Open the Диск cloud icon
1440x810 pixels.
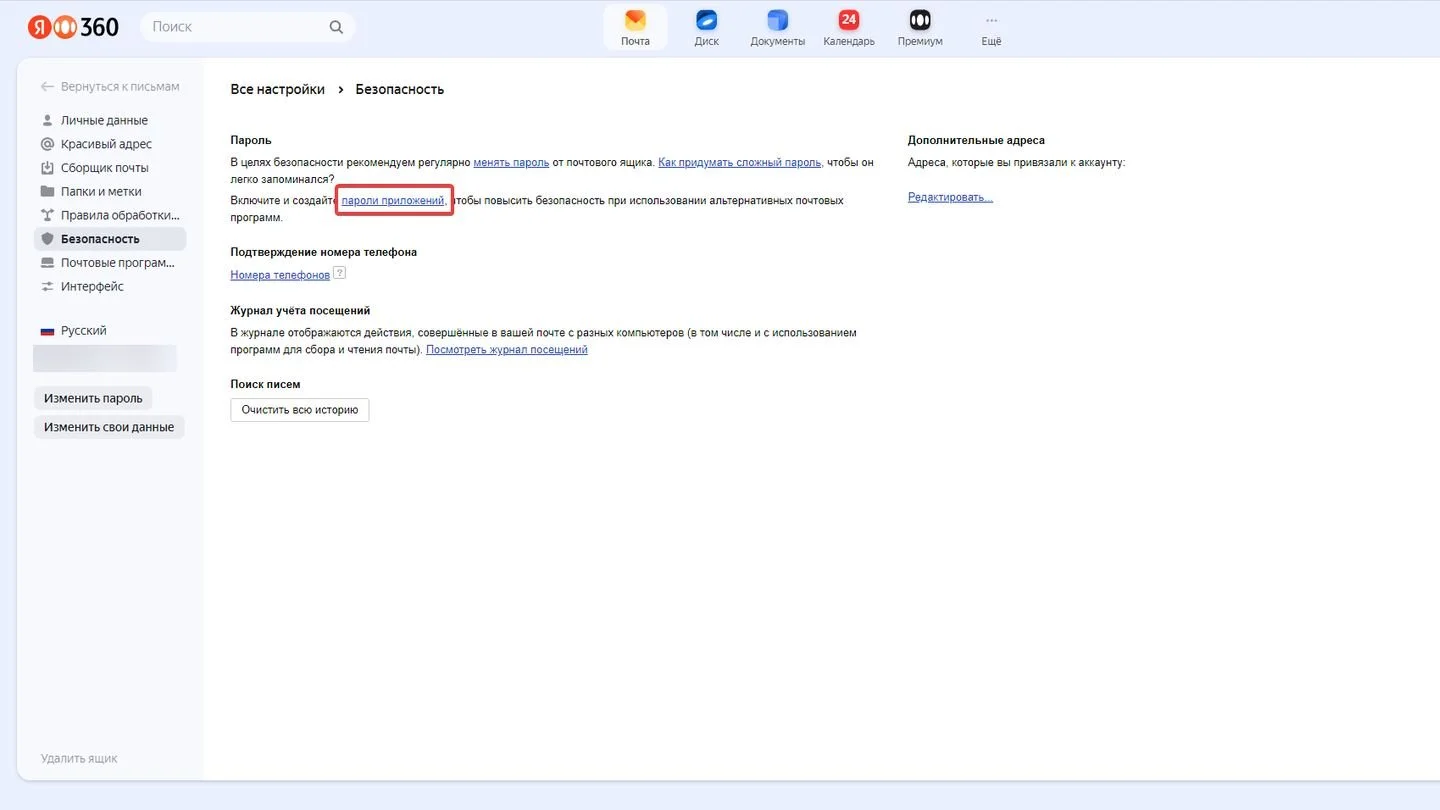pos(707,20)
